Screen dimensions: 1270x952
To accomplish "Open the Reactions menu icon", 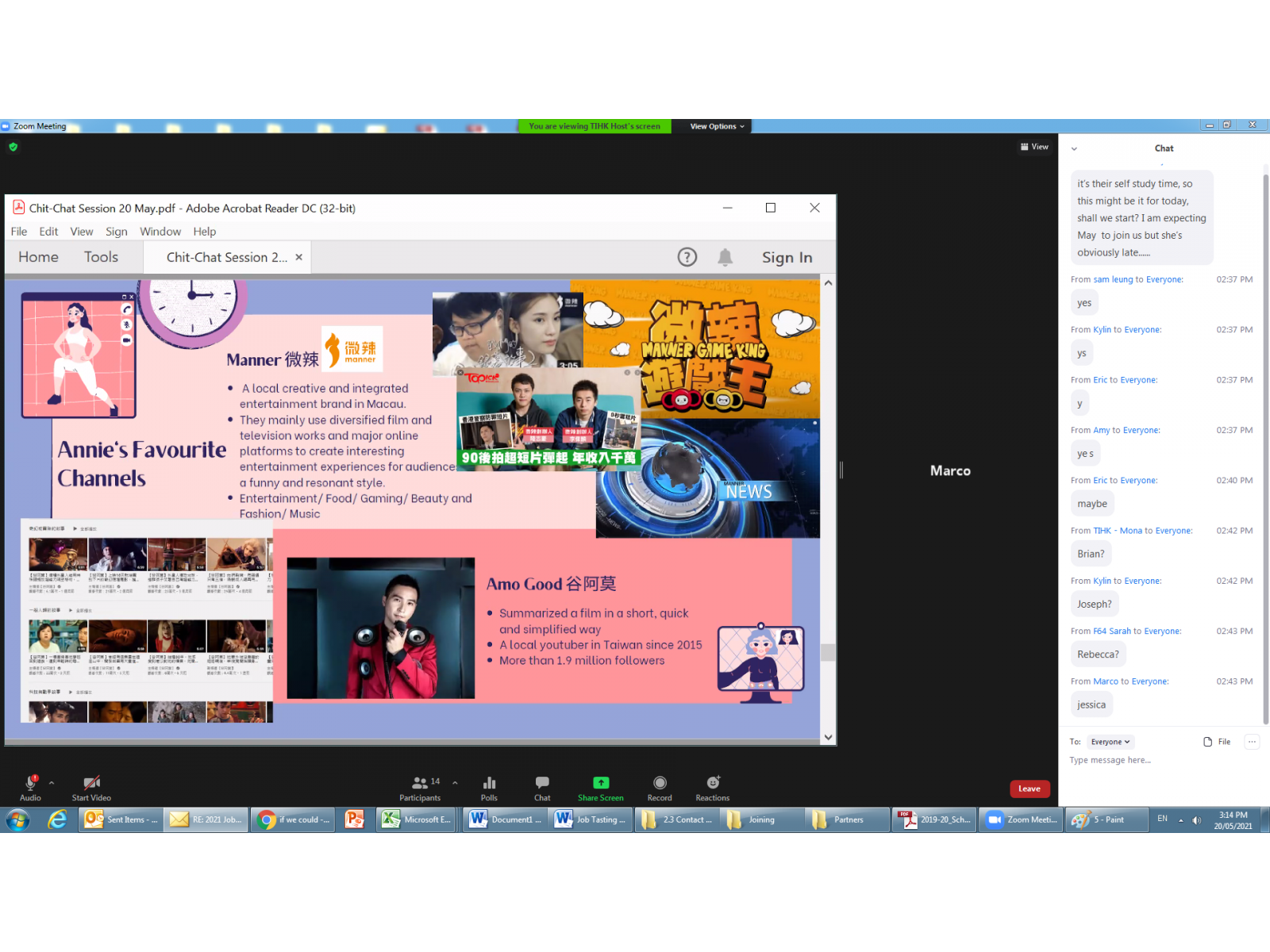I will (713, 783).
